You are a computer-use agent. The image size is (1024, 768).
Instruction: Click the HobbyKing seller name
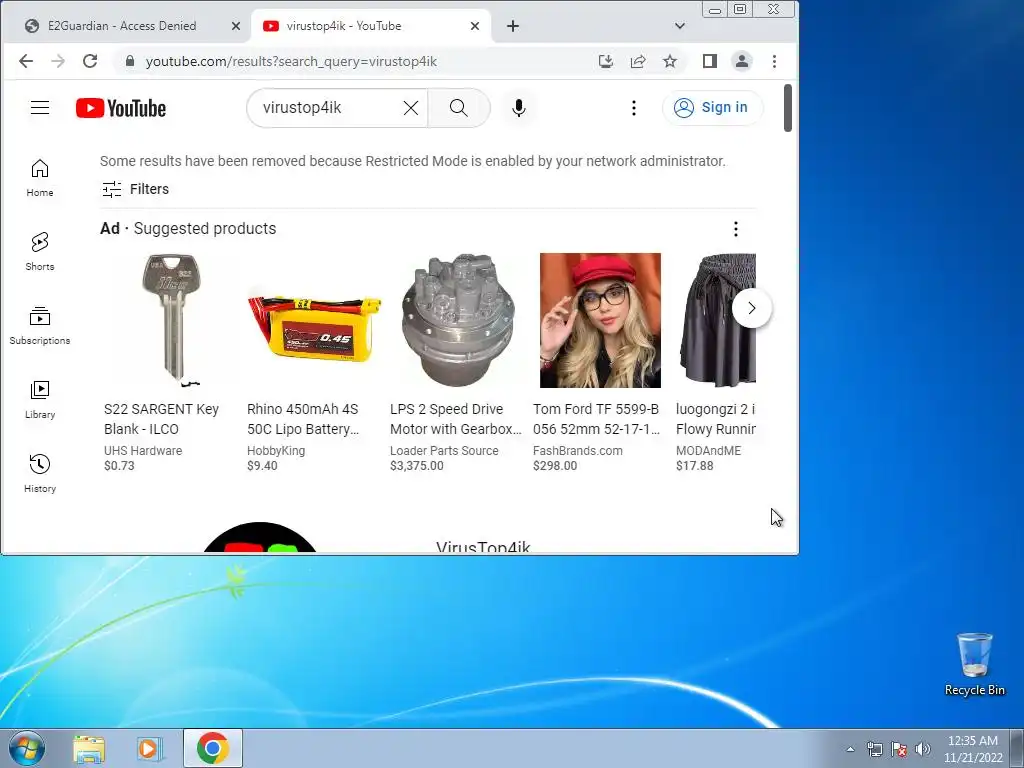point(276,451)
